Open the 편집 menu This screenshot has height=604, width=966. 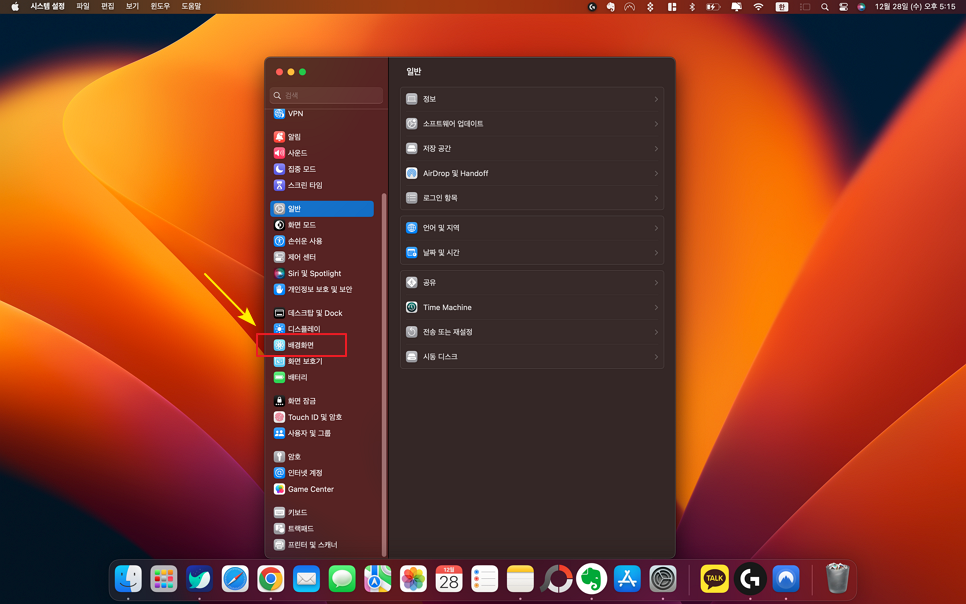108,6
